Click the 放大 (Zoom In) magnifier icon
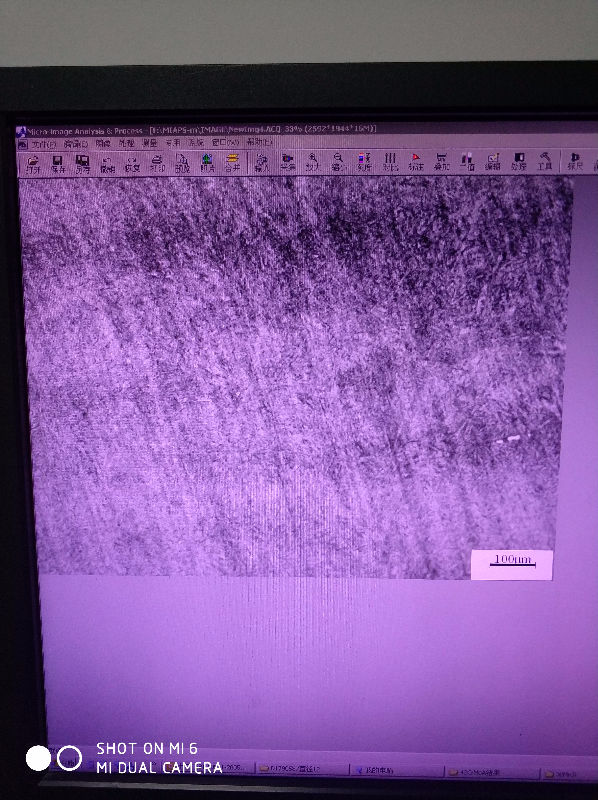This screenshot has width=598, height=800. point(312,162)
